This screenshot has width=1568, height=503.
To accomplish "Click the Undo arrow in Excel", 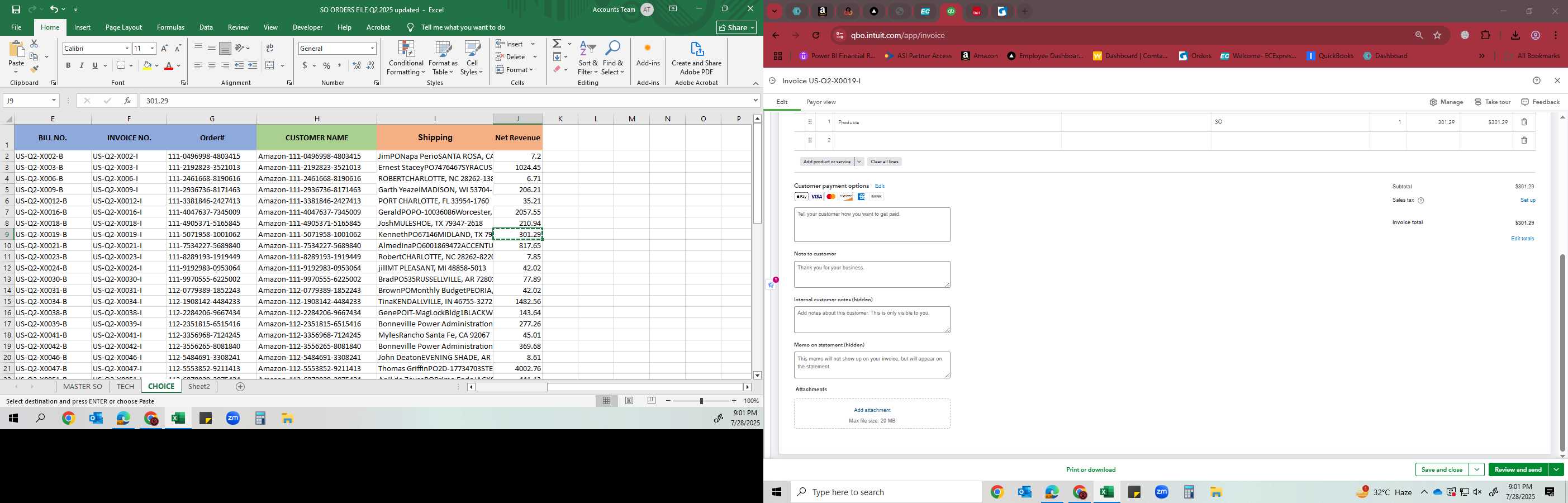I will click(x=54, y=9).
